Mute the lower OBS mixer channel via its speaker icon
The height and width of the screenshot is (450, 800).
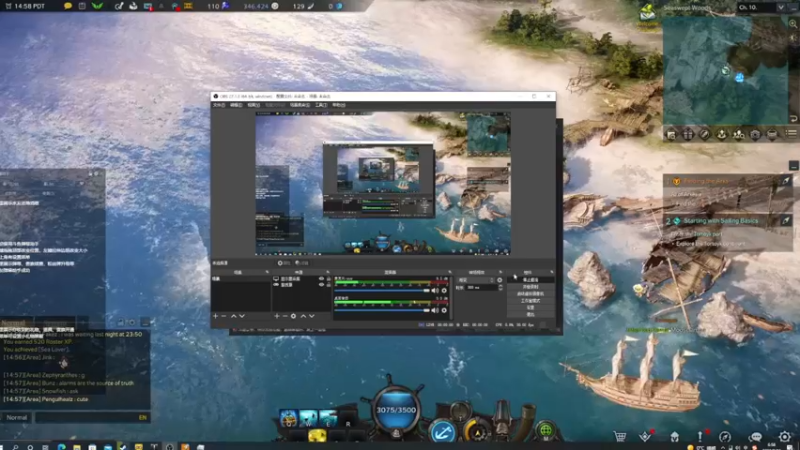[435, 310]
